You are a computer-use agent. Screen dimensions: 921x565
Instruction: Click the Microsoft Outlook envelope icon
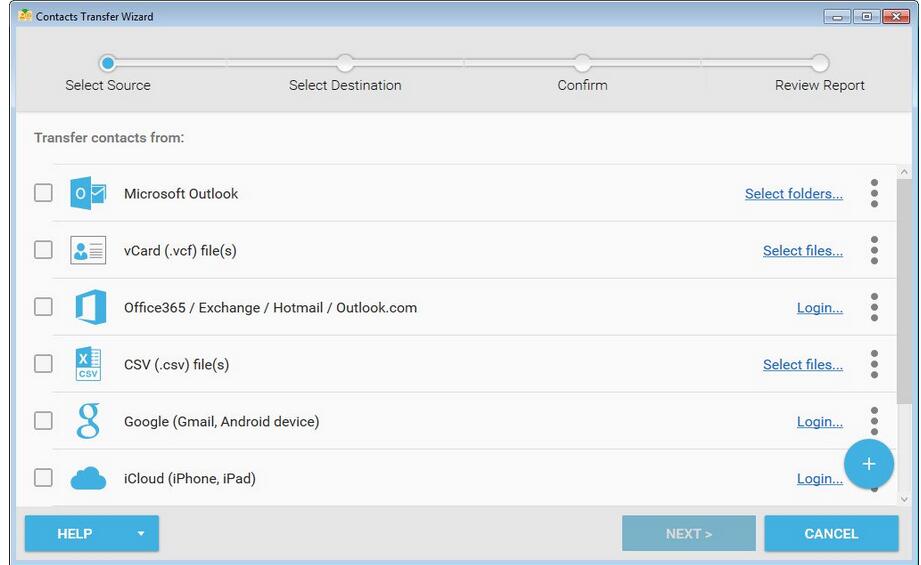tap(88, 193)
